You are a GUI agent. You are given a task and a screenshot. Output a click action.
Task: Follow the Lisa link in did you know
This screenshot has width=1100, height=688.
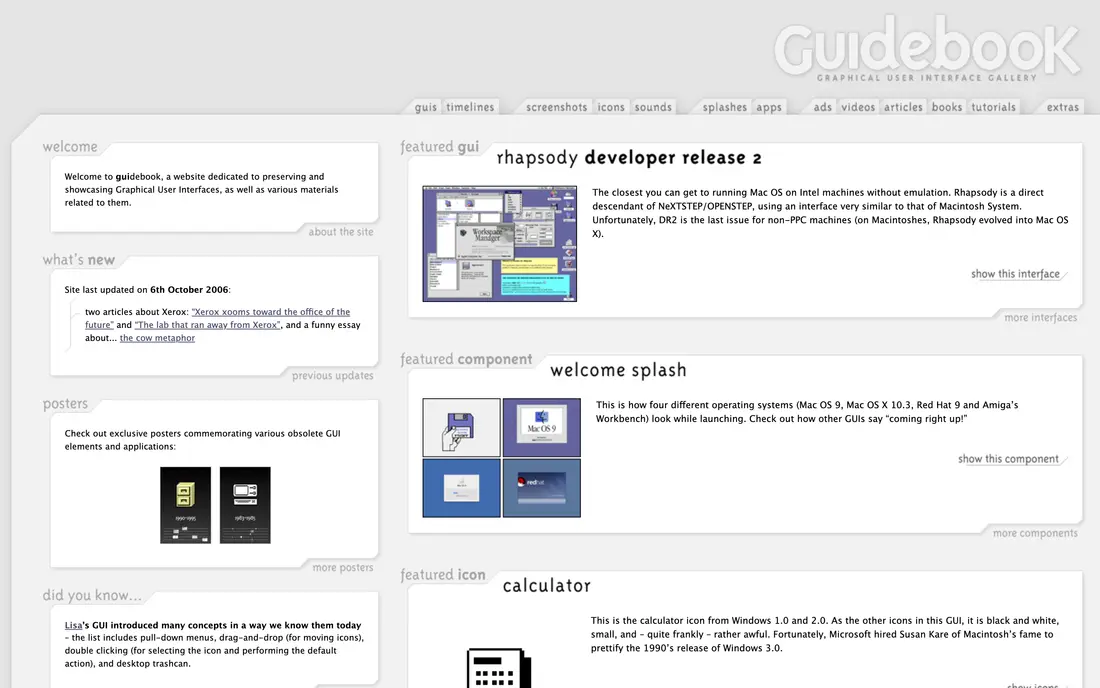(73, 625)
